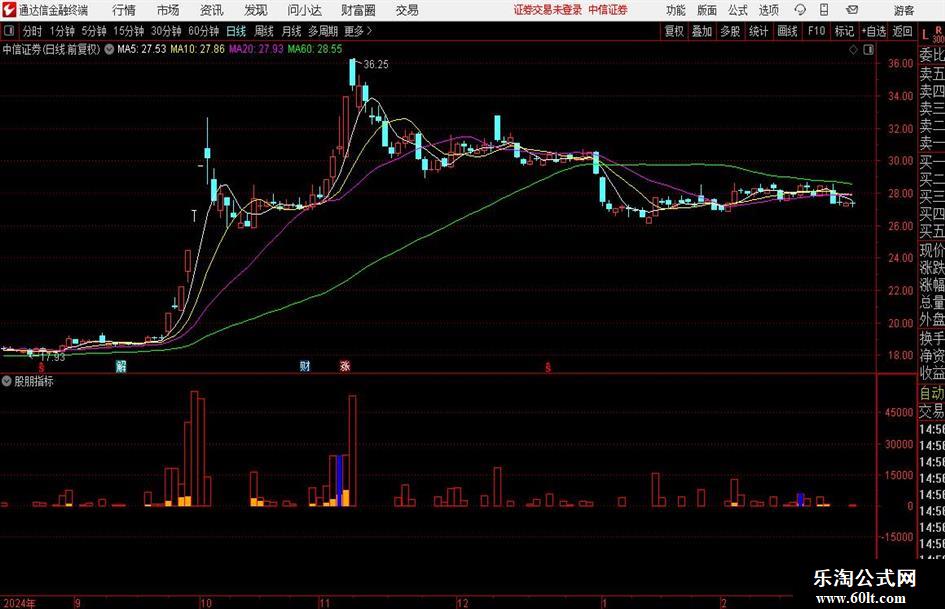This screenshot has height=609, width=945.
Task: Click the 证券交易未登录 login link
Action: pos(548,10)
